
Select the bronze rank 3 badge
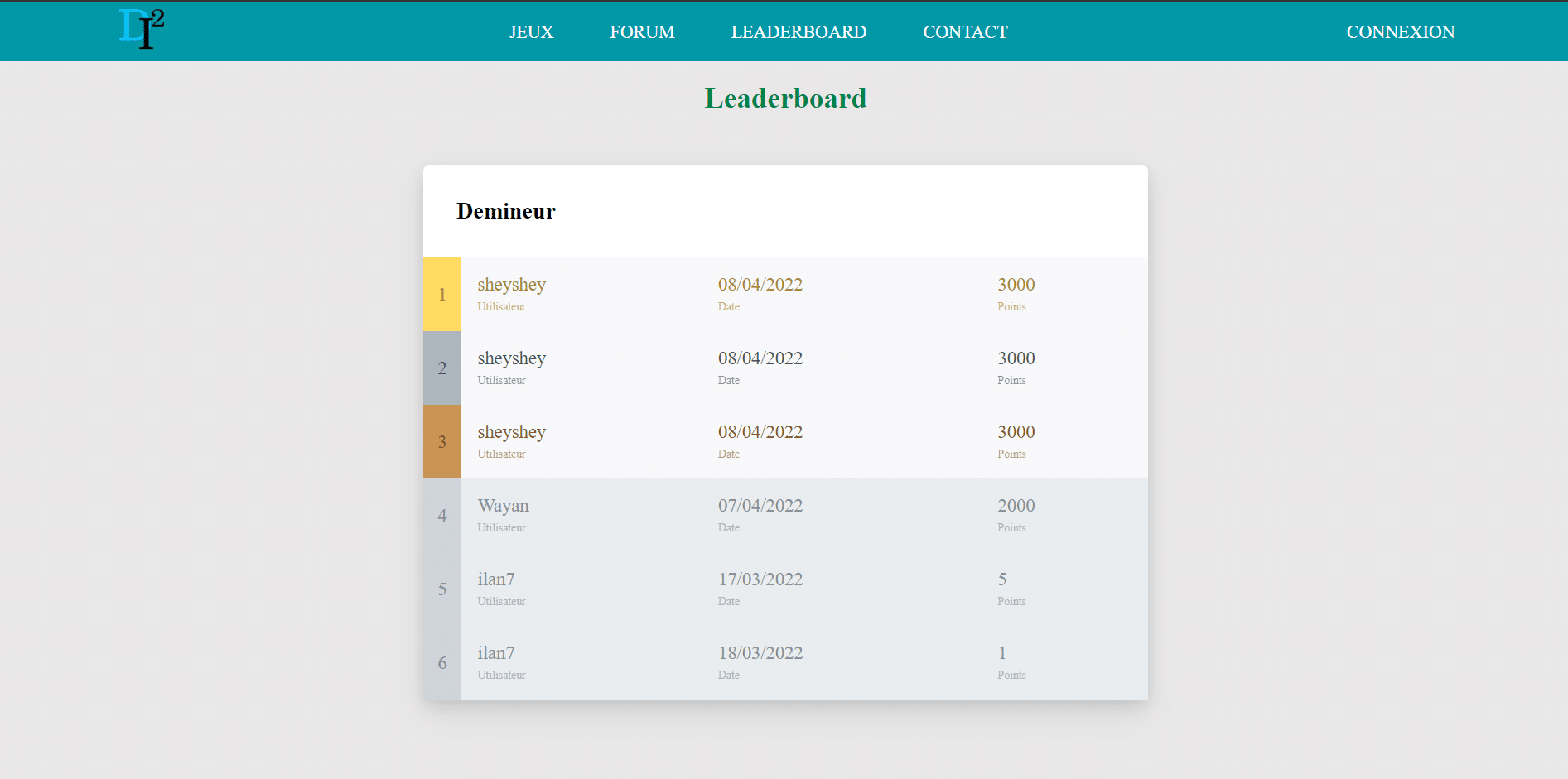point(442,442)
